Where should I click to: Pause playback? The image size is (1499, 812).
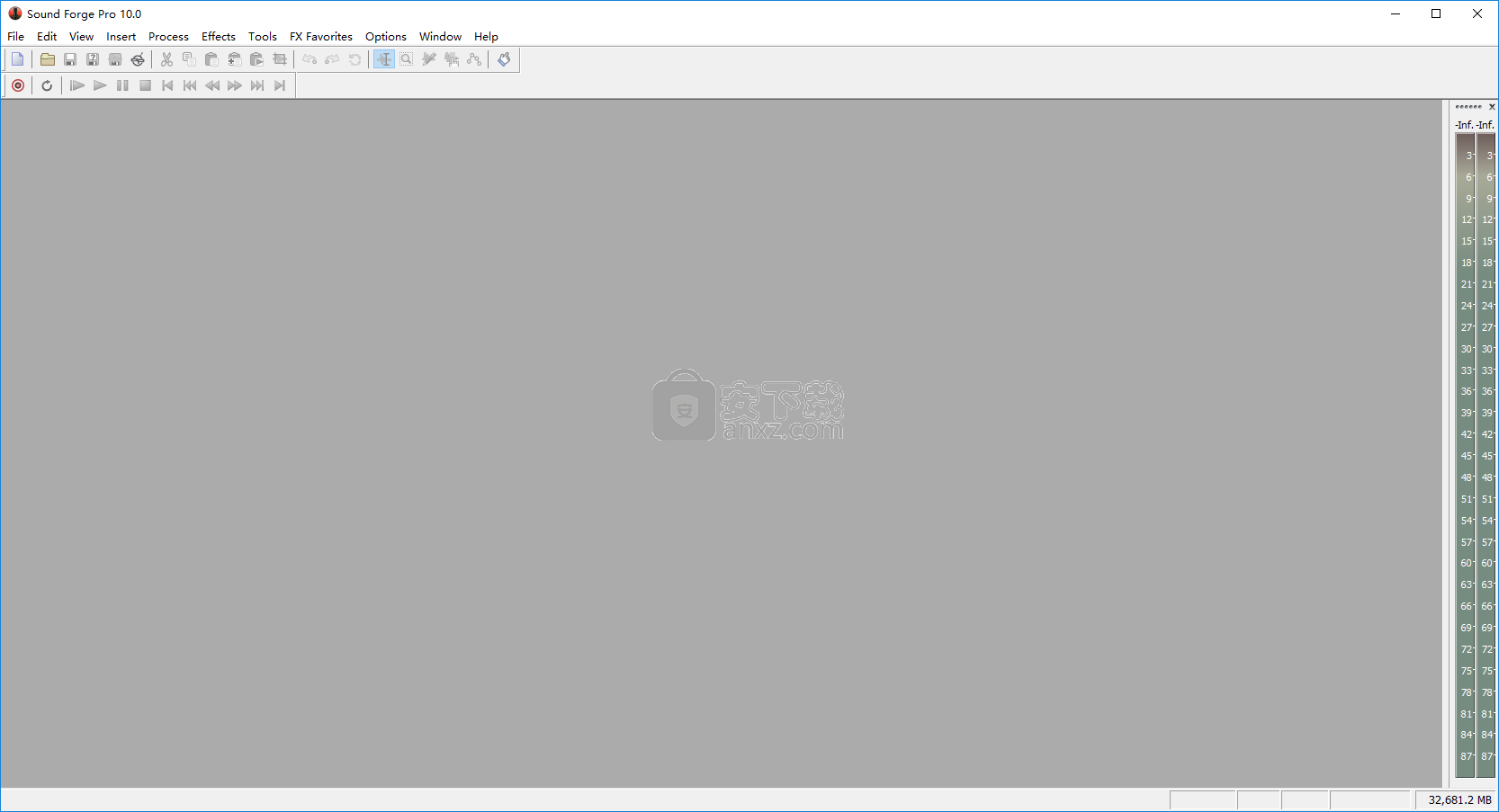click(122, 85)
